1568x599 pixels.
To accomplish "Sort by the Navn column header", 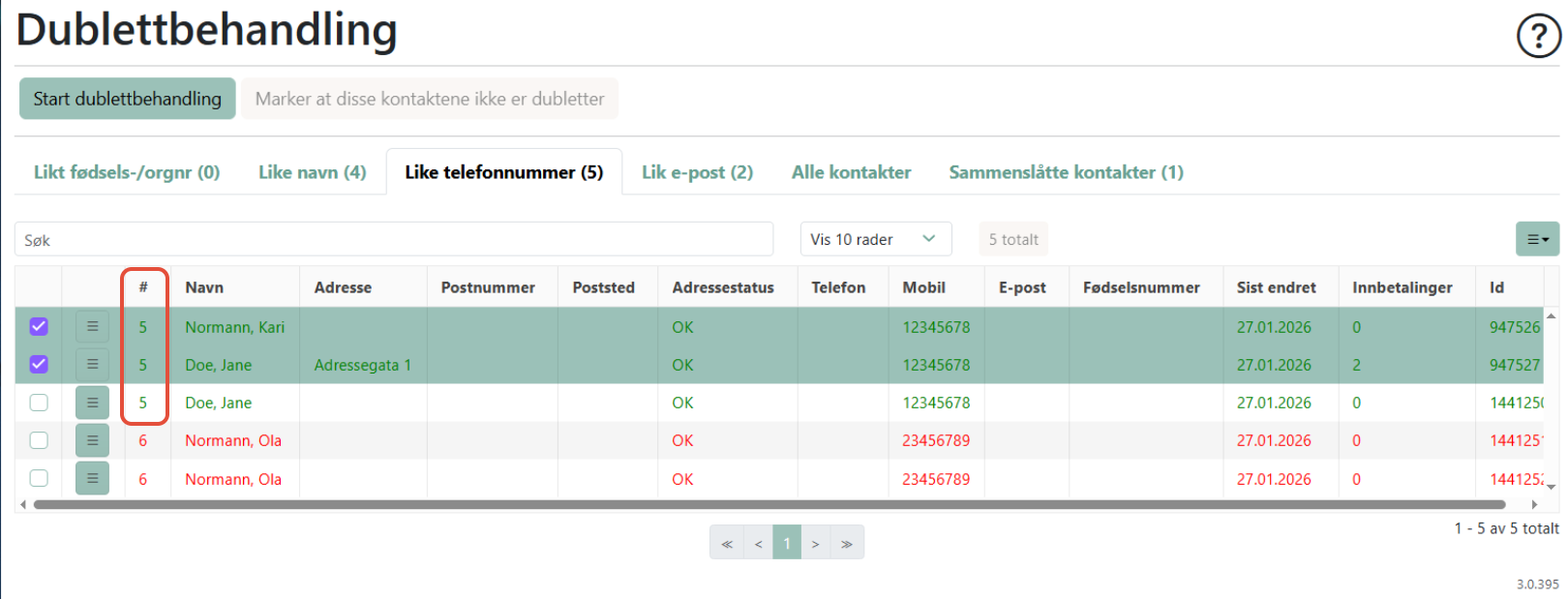I will point(204,287).
